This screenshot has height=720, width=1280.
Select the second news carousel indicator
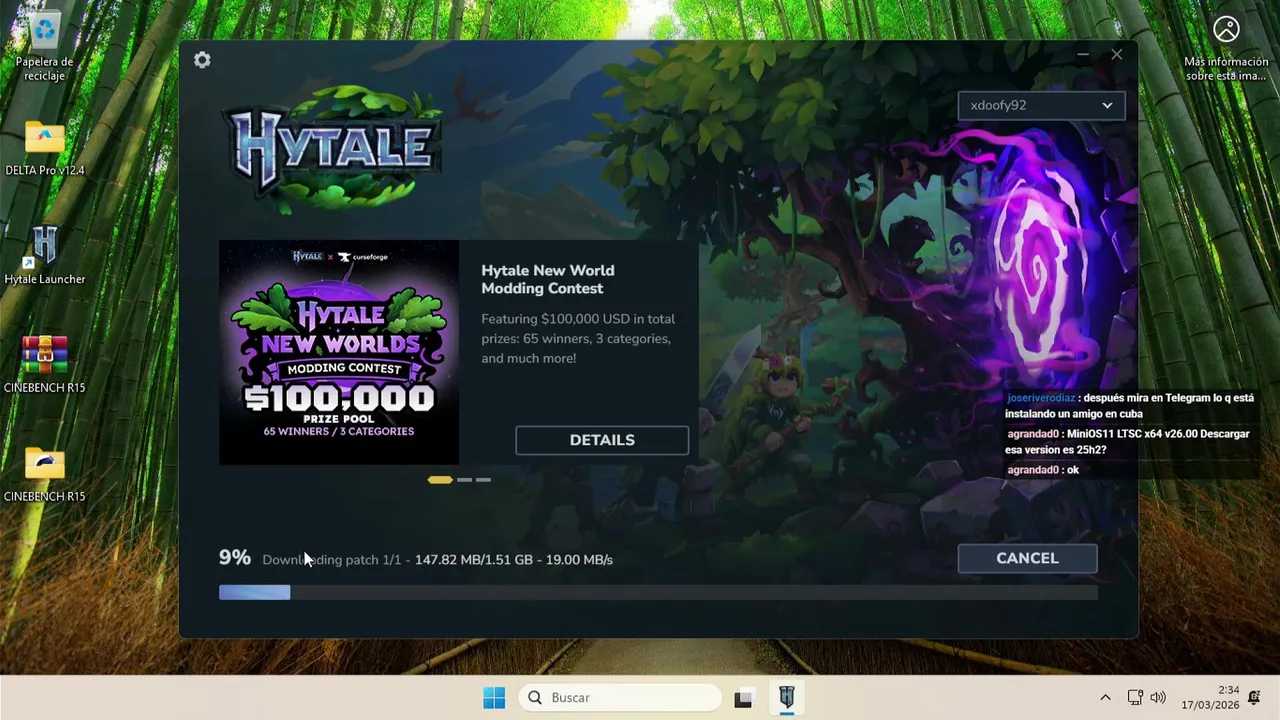(x=464, y=480)
